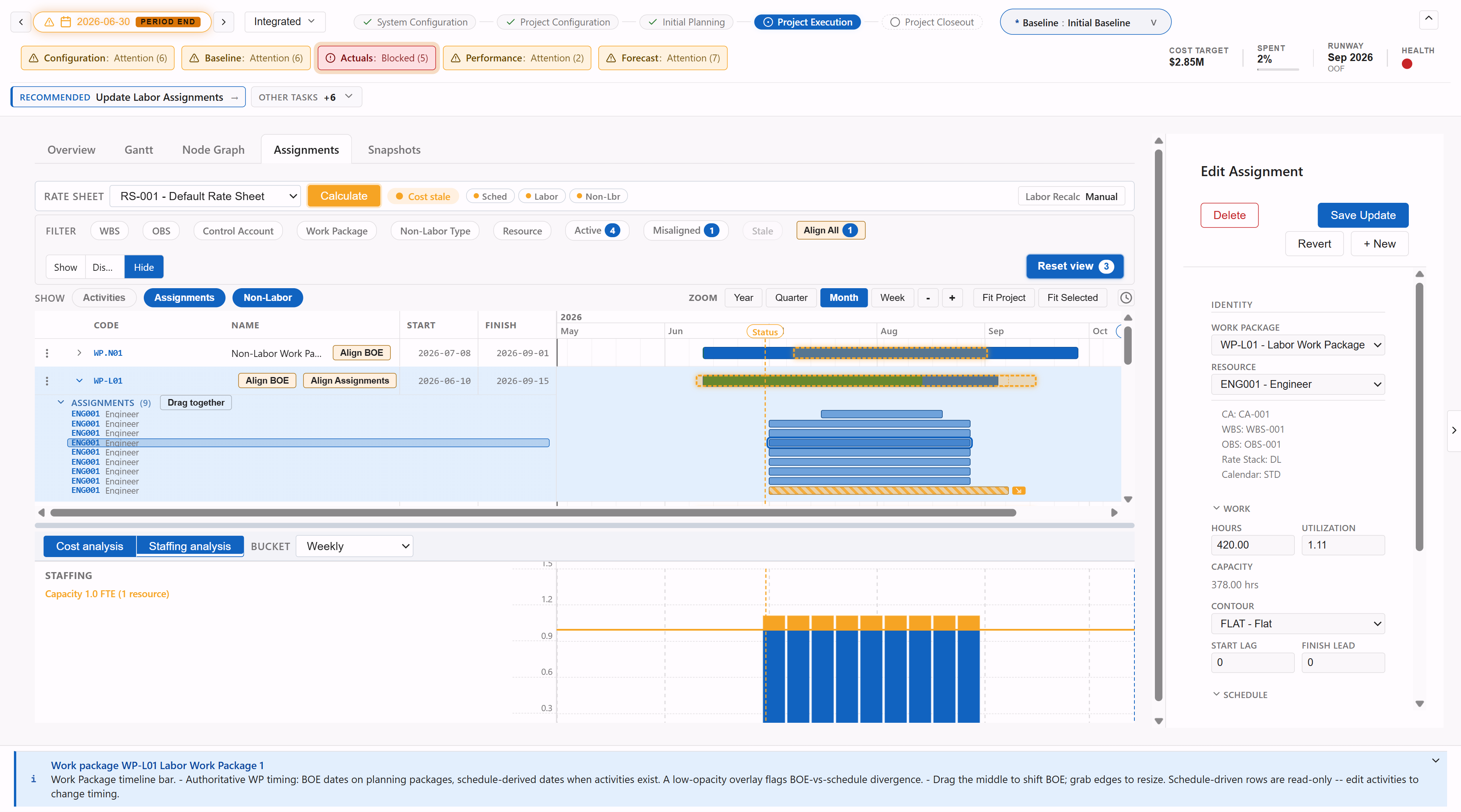Screen dimensions: 1461x812
Task: Click the Status marker on timeline
Action: (x=765, y=332)
